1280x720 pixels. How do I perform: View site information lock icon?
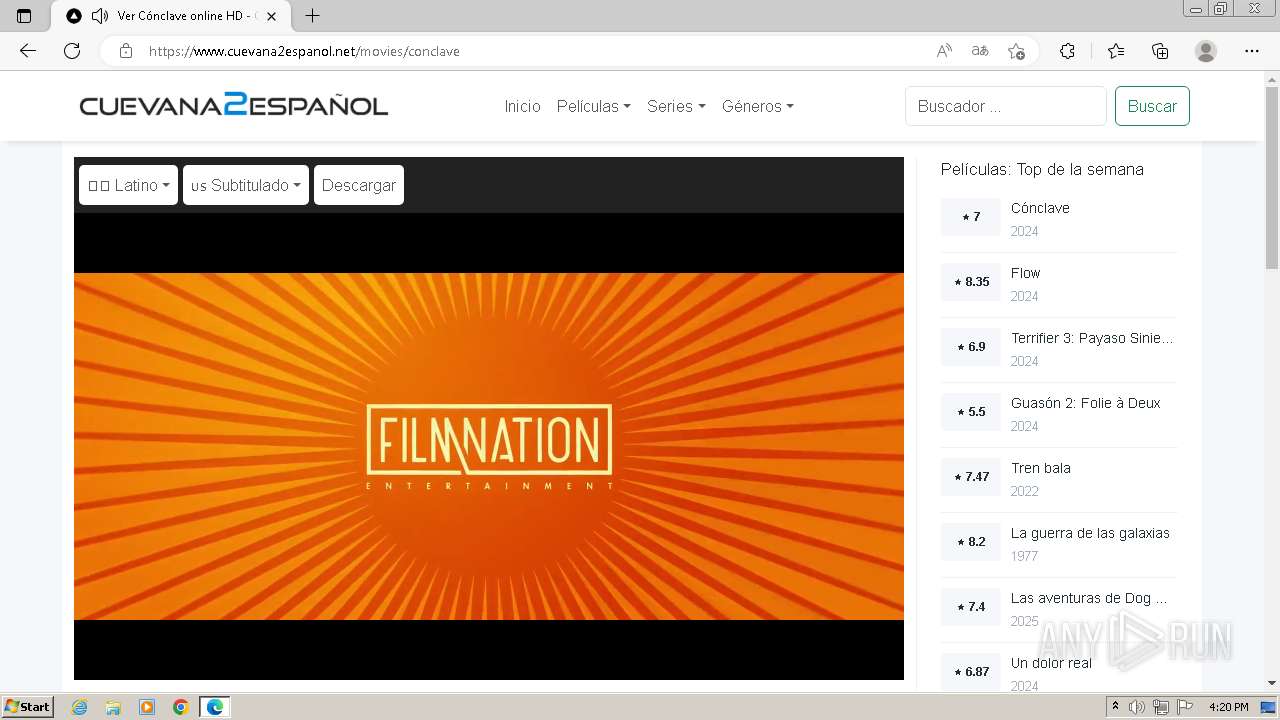click(x=125, y=51)
